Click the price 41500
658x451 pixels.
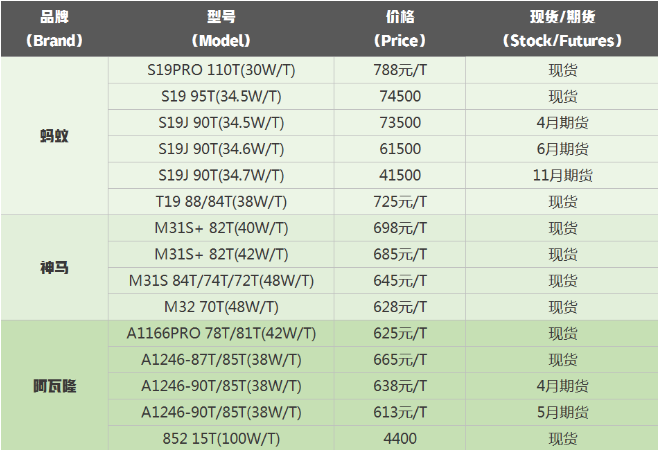click(x=400, y=175)
